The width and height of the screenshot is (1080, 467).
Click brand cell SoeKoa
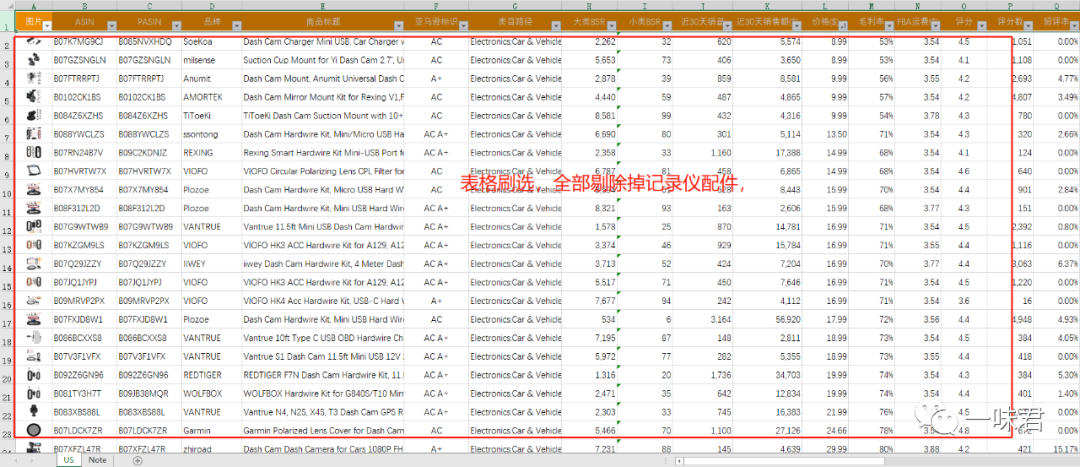[x=211, y=42]
